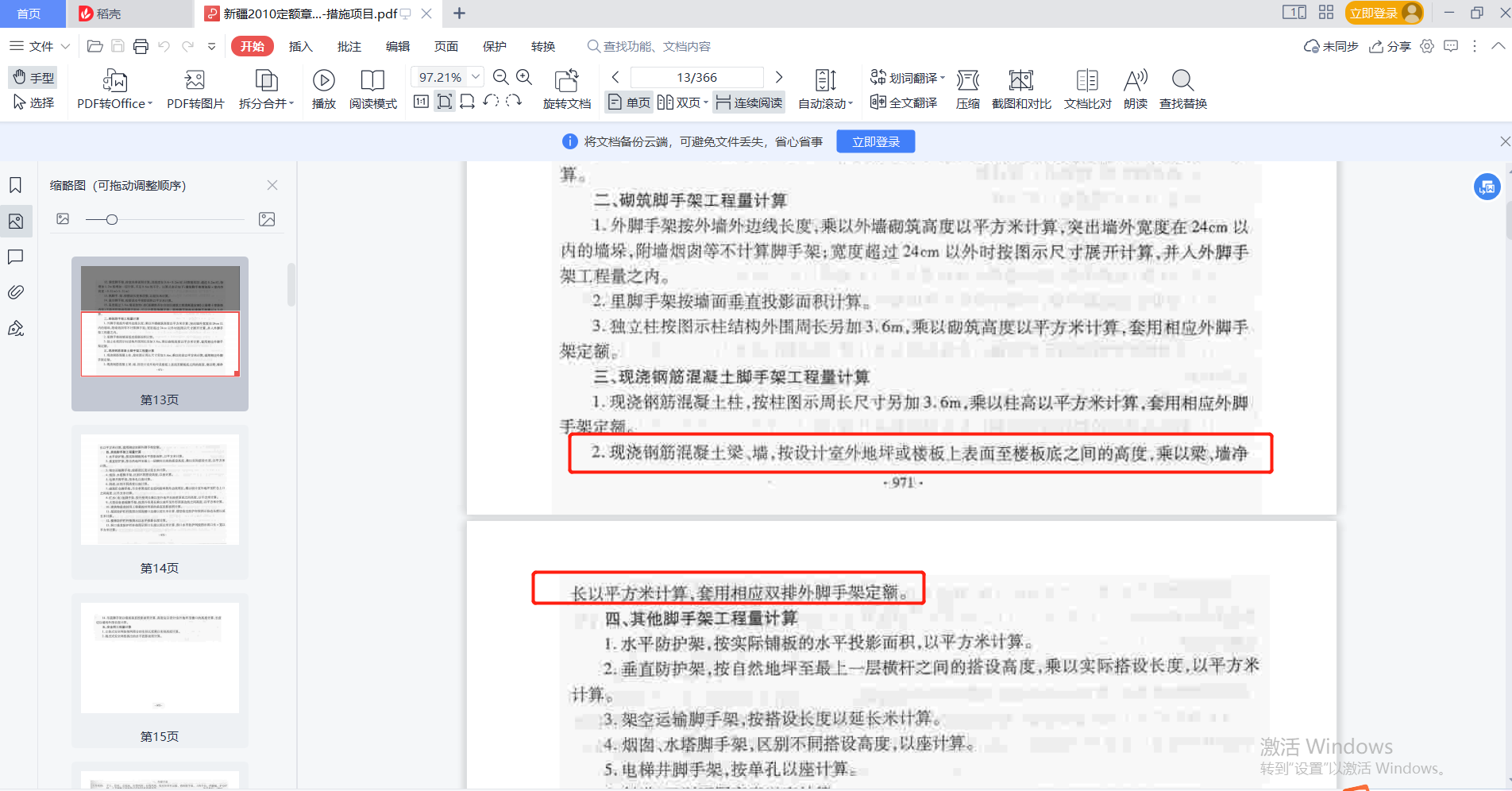Open the 页面 ribbon tab
The height and width of the screenshot is (791, 1512).
pyautogui.click(x=446, y=46)
